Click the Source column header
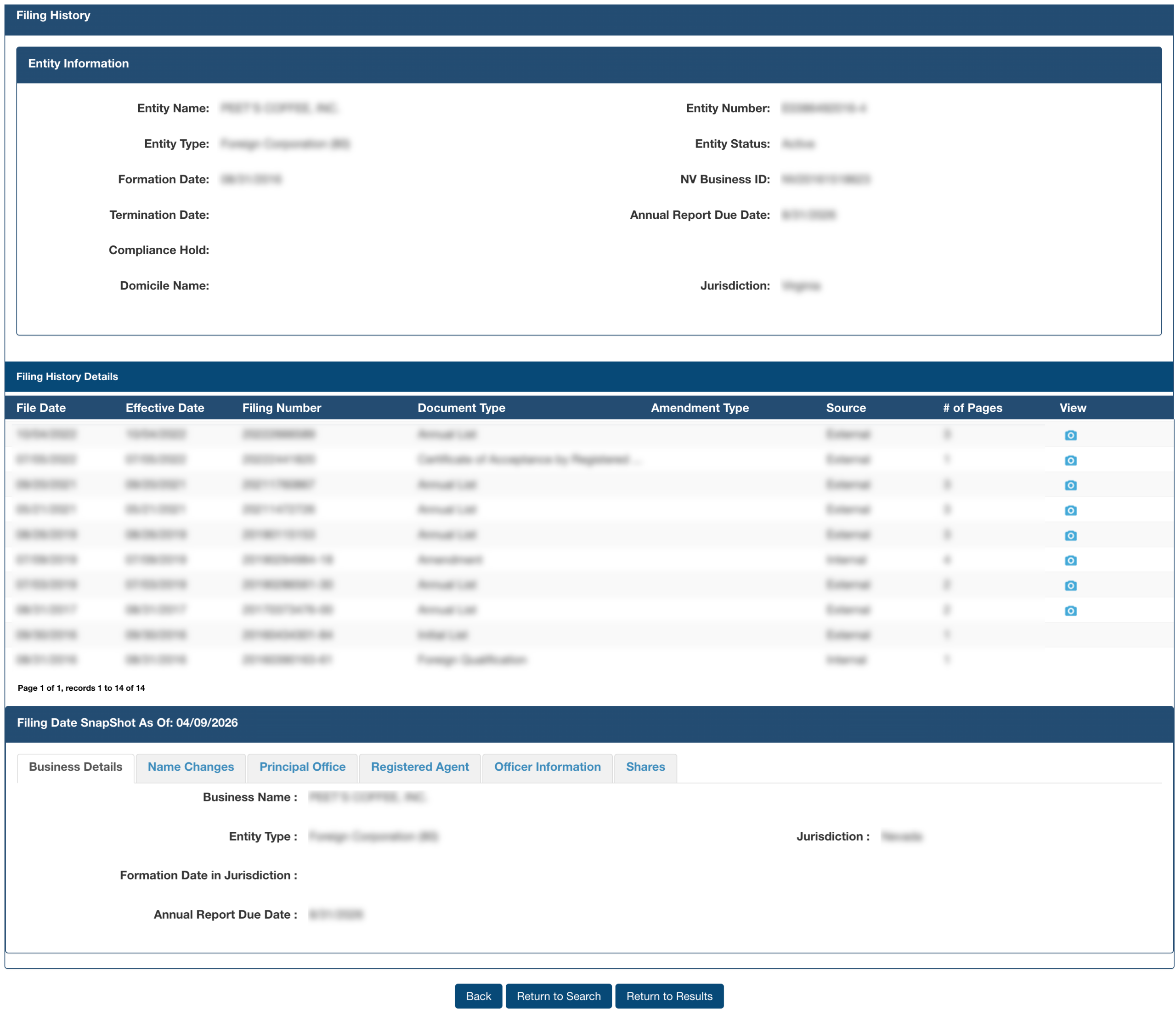Viewport: 1176px width, 1023px height. pyautogui.click(x=846, y=408)
